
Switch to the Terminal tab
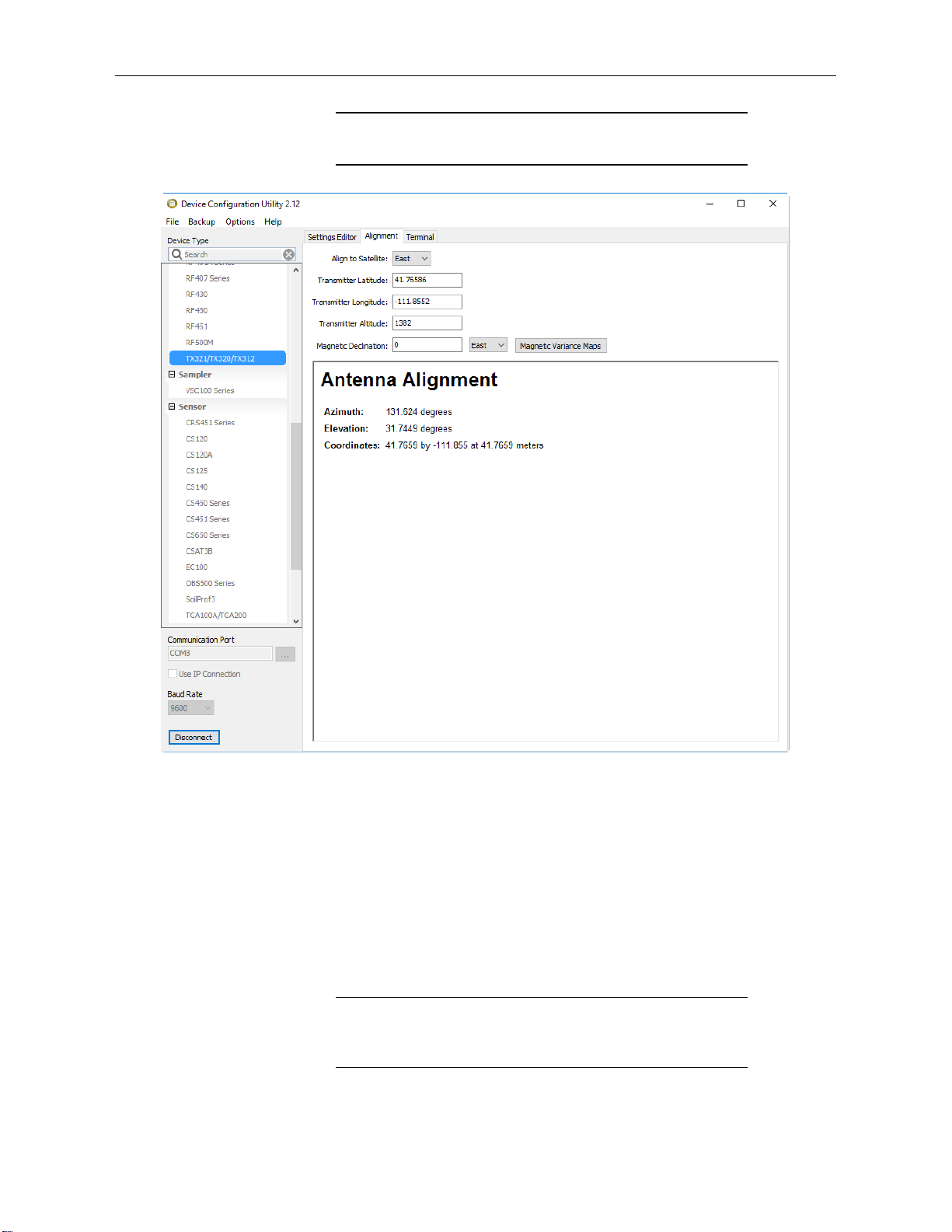(x=420, y=237)
